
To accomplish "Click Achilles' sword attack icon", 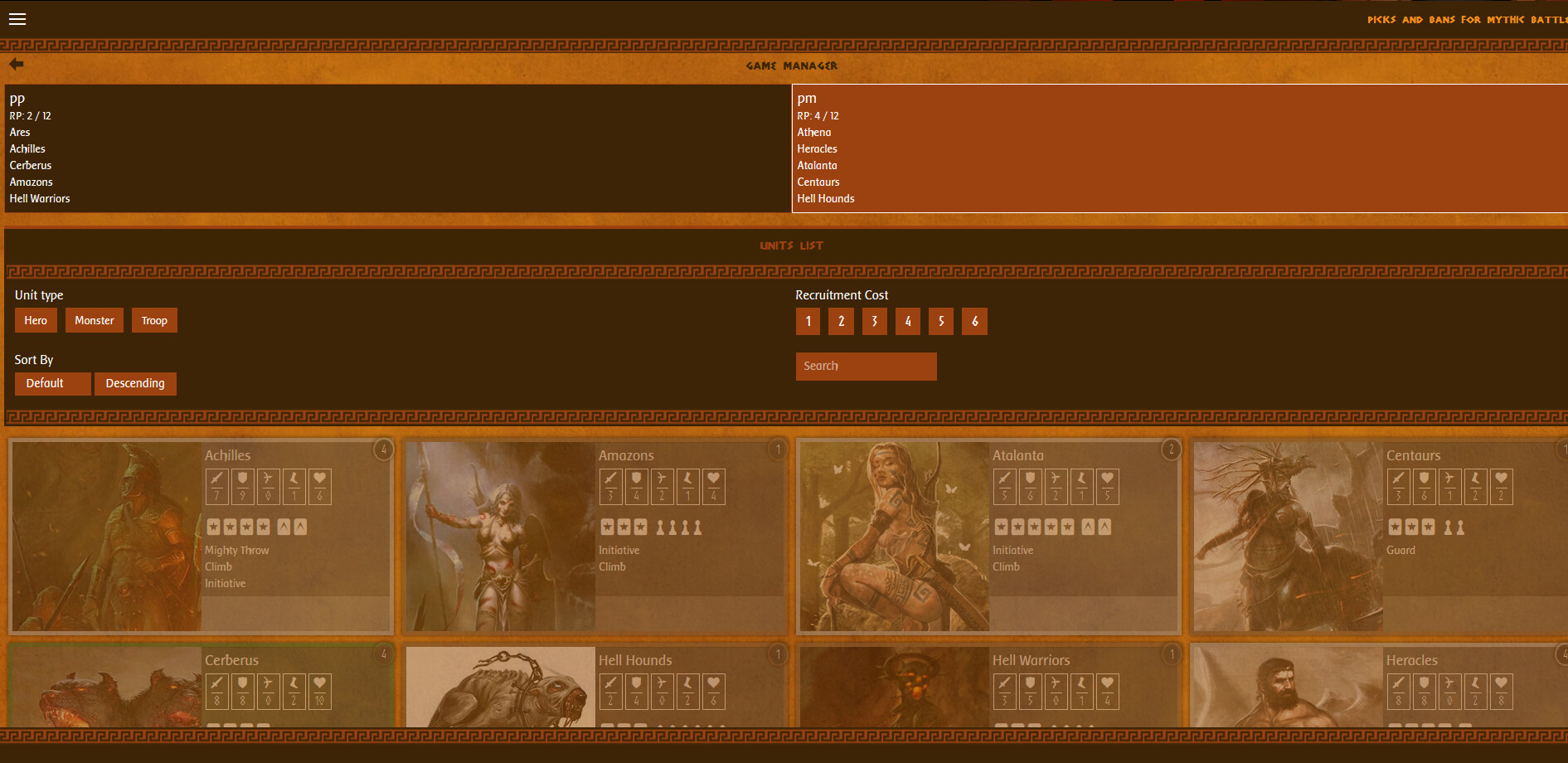I will pyautogui.click(x=216, y=487).
